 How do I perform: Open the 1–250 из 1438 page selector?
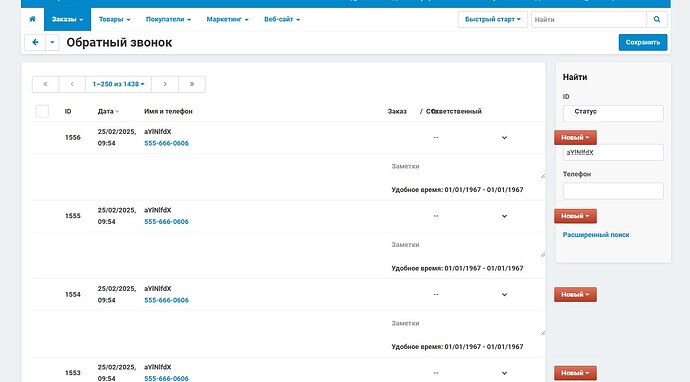click(x=118, y=84)
